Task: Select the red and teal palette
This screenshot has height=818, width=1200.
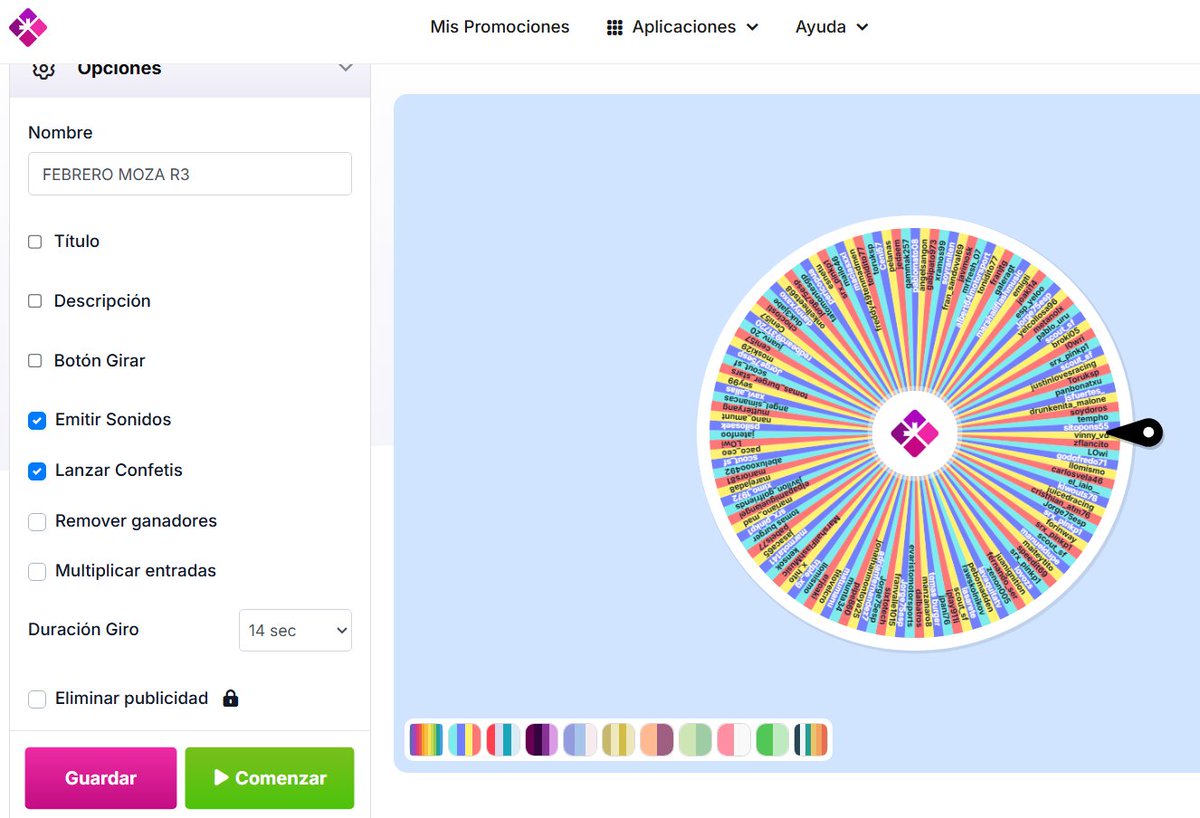Action: click(503, 740)
